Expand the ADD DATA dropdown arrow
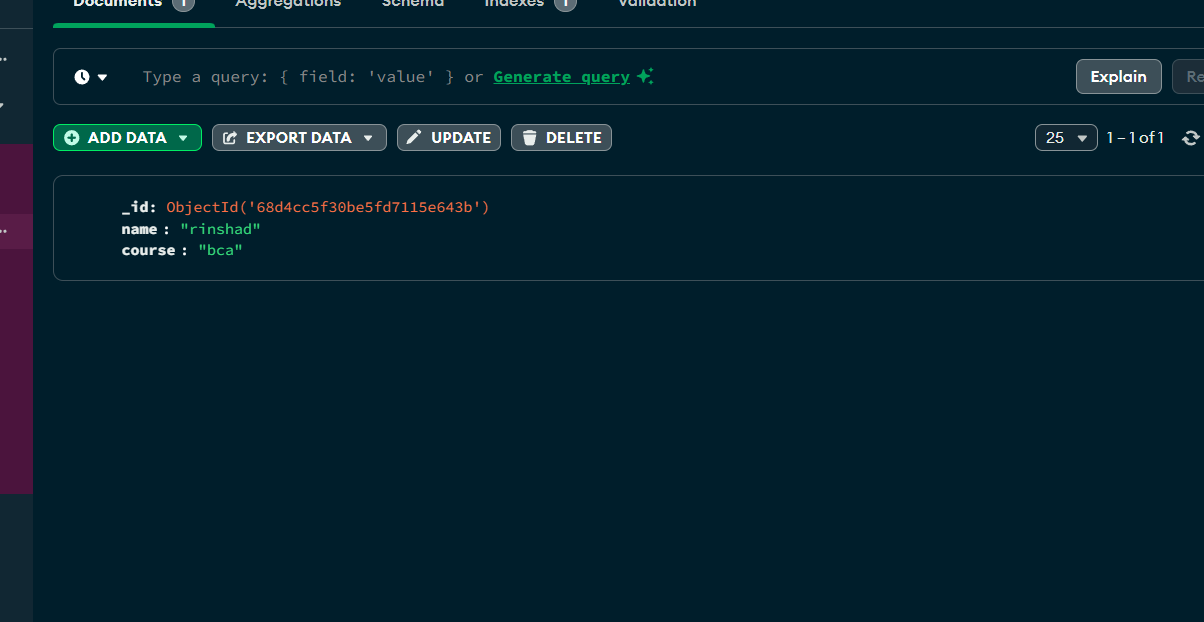This screenshot has width=1204, height=622. pos(183,137)
